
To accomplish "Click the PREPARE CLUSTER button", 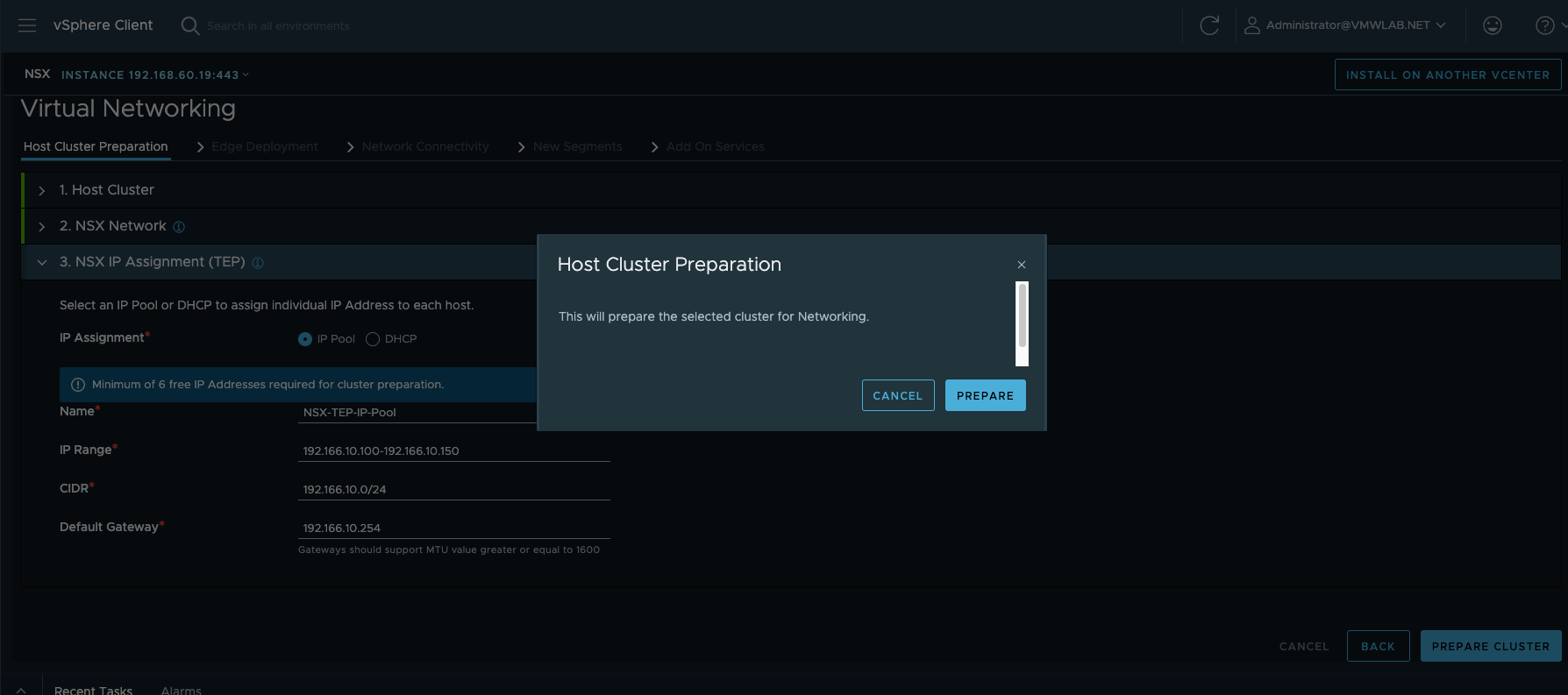I will coord(1491,646).
